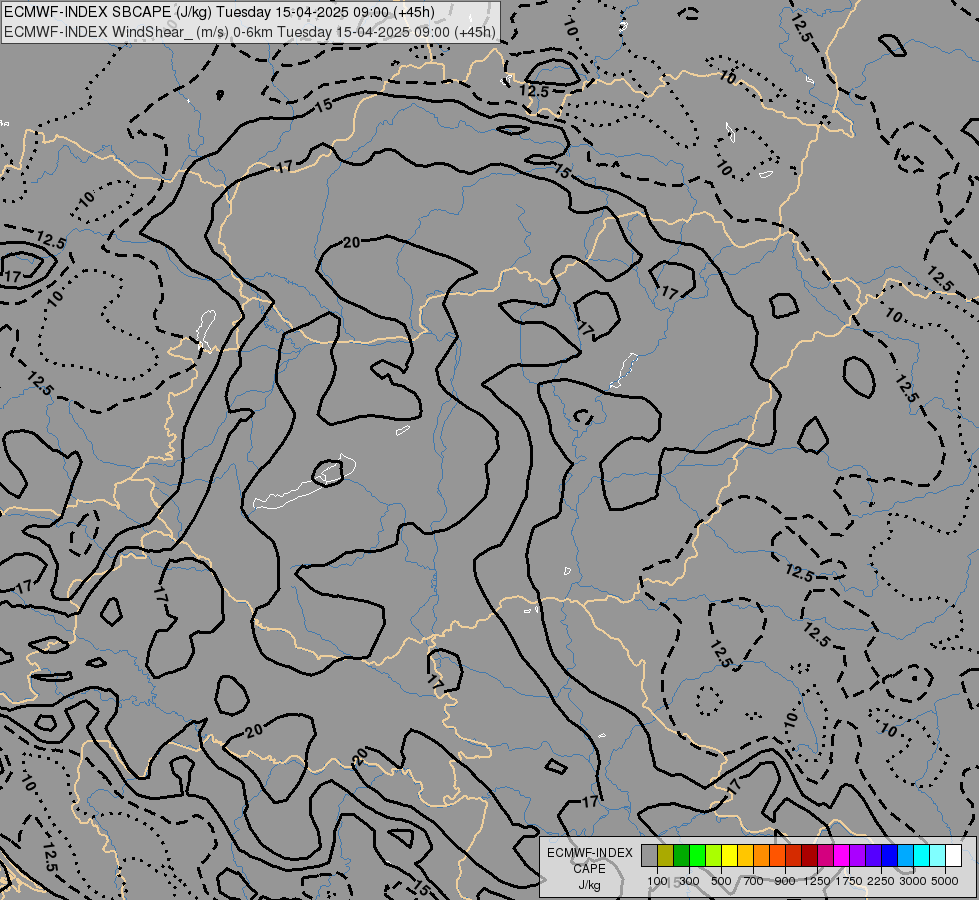Click the legend value '5000'
The width and height of the screenshot is (979, 900).
point(945,881)
